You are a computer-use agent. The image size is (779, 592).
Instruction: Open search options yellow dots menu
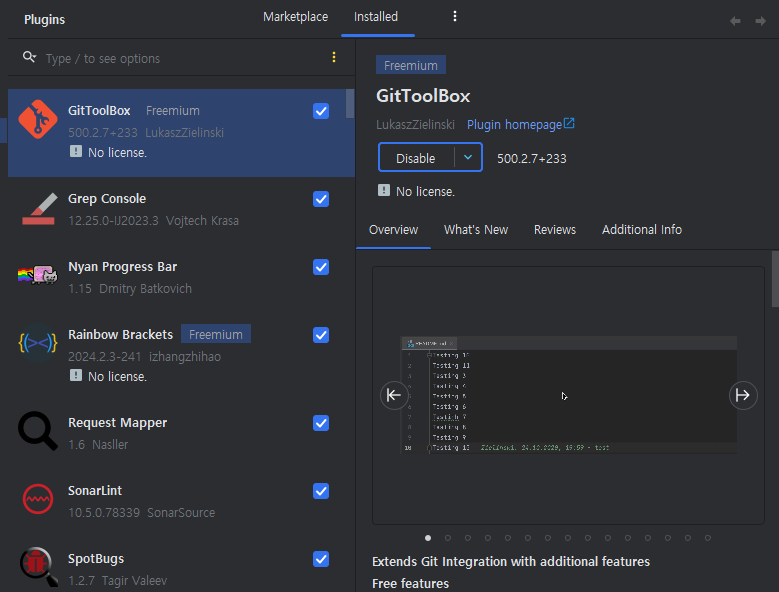[334, 58]
